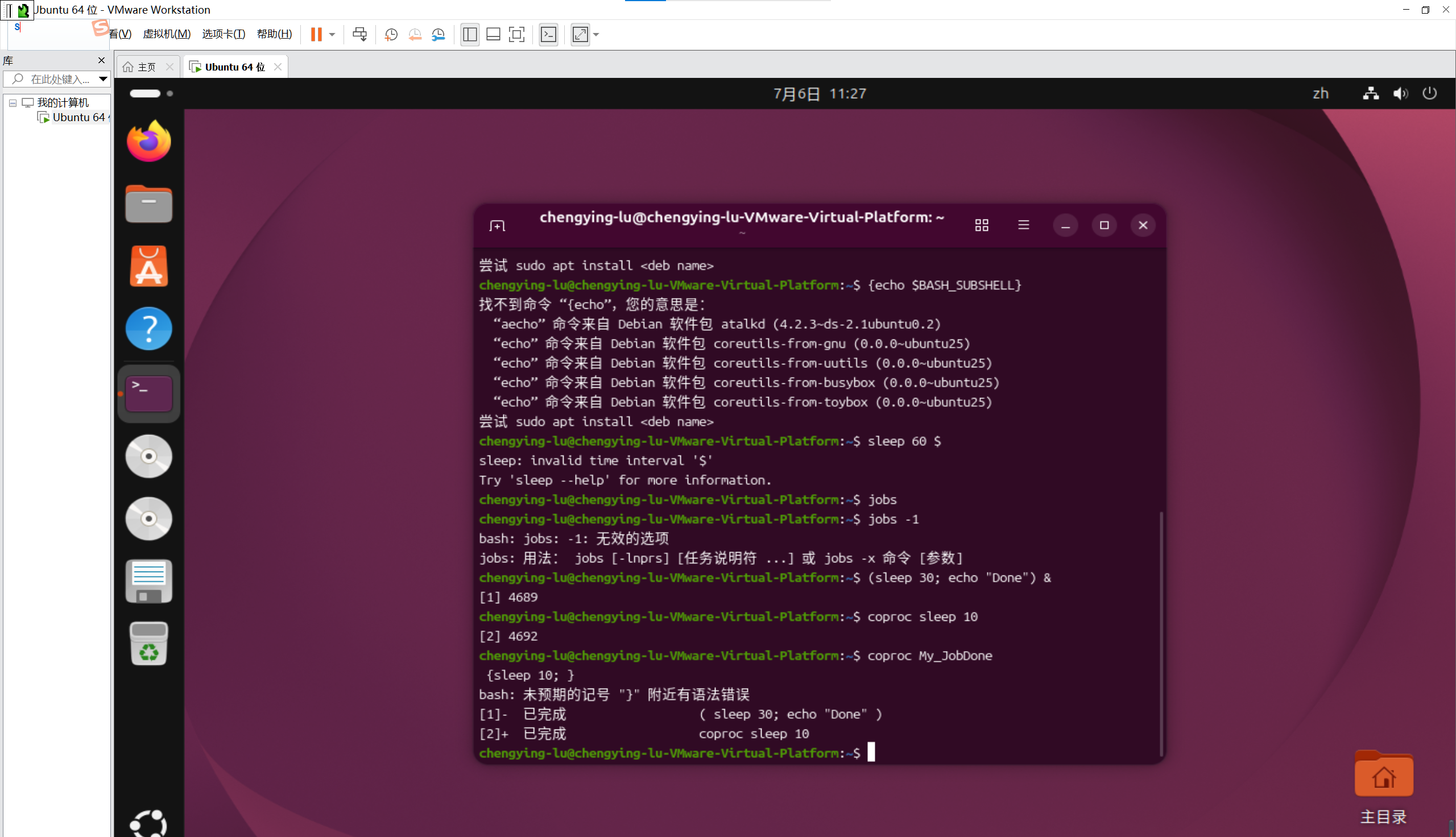Screen dimensions: 1456x837
Task: Open a new tab in the terminal
Action: tap(497, 225)
